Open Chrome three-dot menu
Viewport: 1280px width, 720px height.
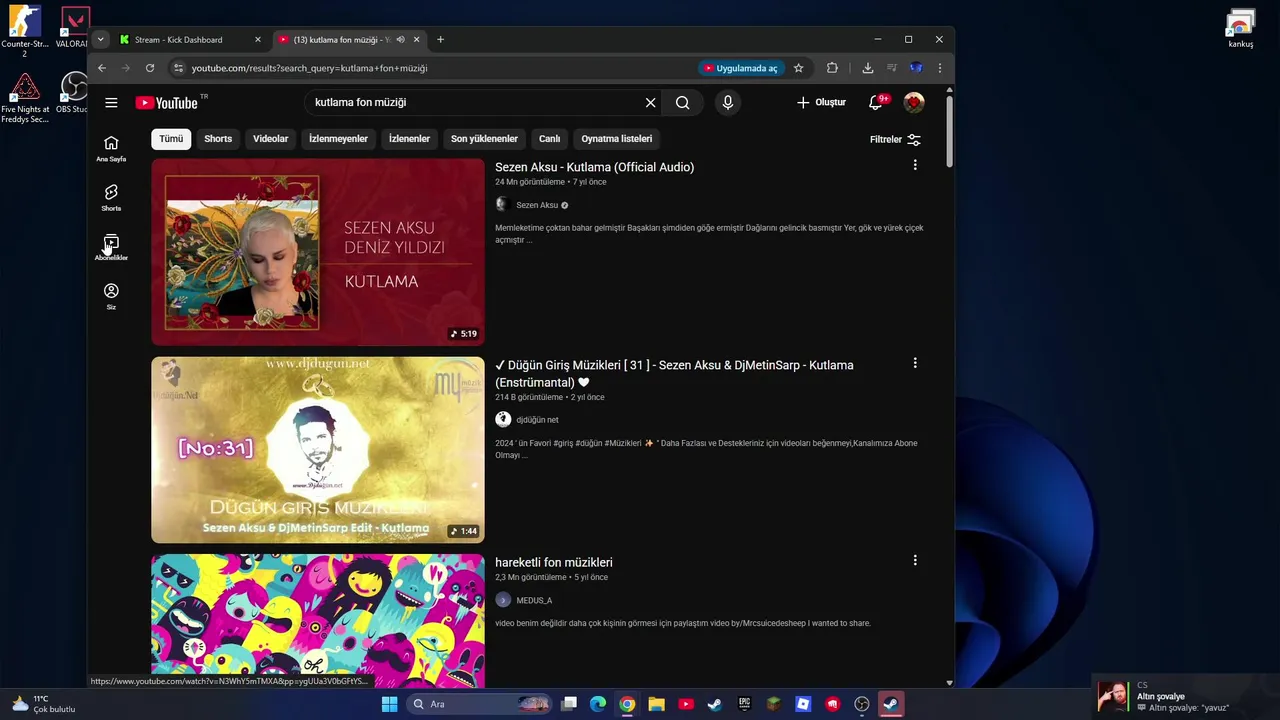(x=940, y=68)
